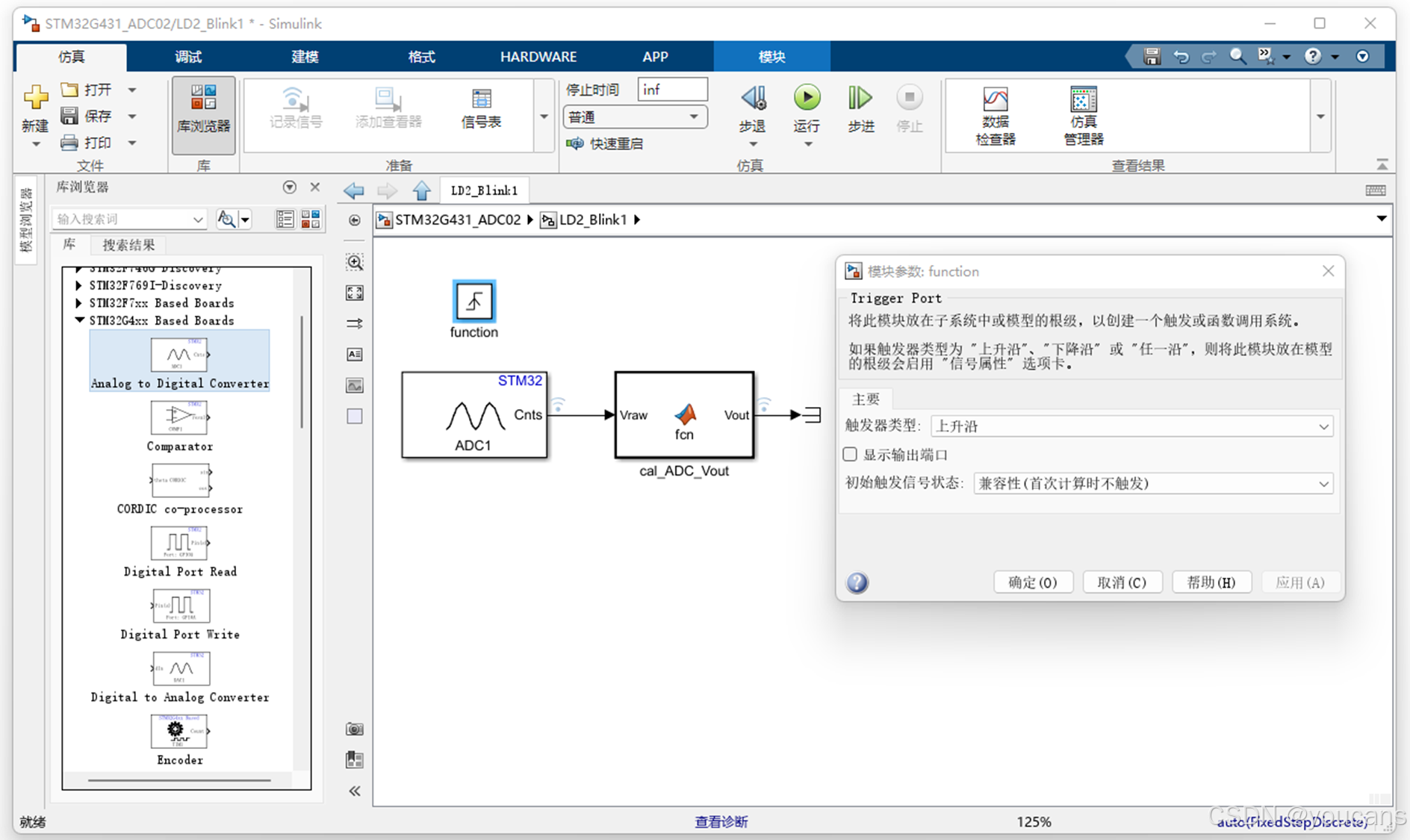Image resolution: width=1410 pixels, height=840 pixels.
Task: Switch to the APP ribbon tab
Action: (655, 57)
